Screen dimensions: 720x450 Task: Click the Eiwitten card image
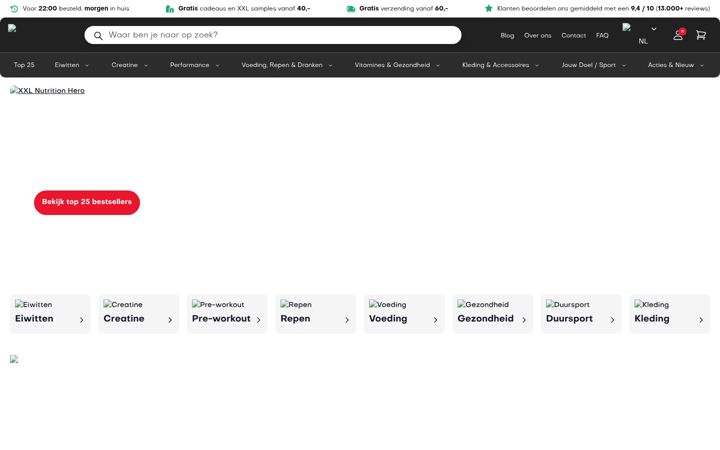click(x=34, y=304)
